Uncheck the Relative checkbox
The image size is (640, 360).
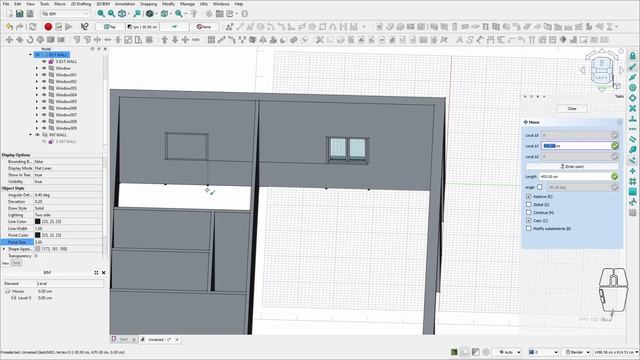coord(529,196)
